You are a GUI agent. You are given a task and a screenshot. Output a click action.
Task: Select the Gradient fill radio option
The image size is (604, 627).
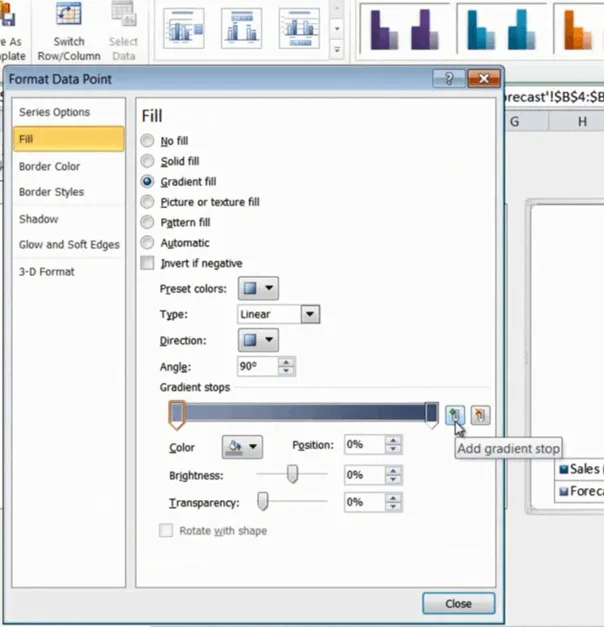coord(147,182)
